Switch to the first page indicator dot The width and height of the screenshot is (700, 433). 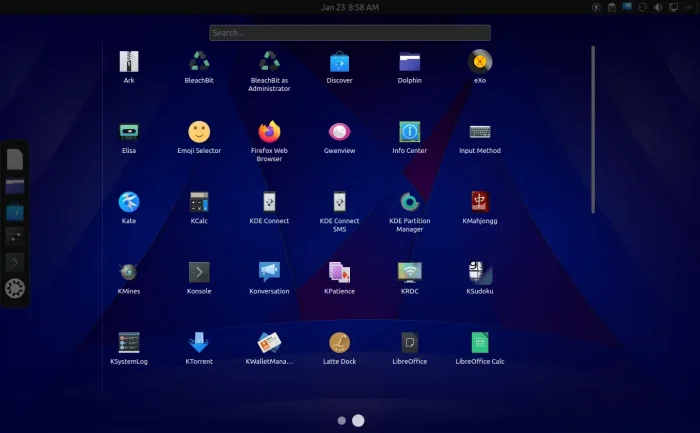point(342,421)
